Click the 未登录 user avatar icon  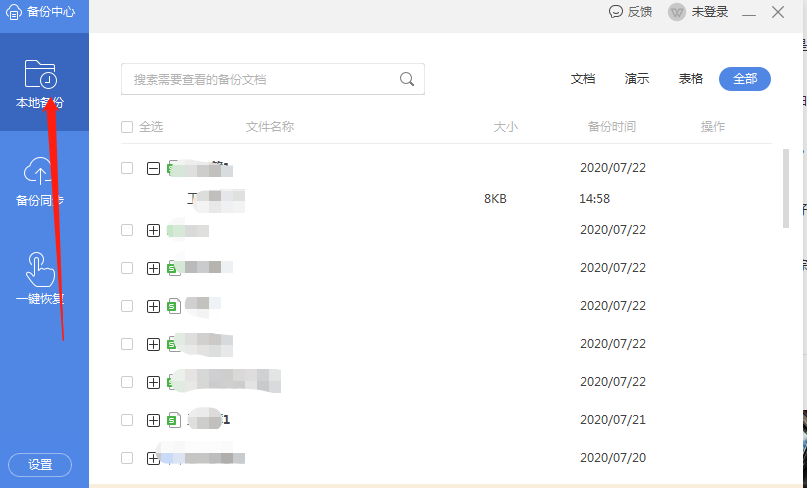coord(677,12)
